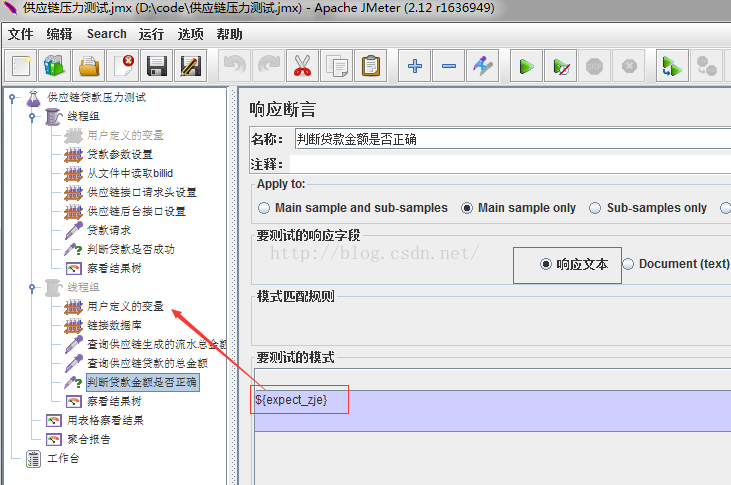Select 判断贷款是否成功 assertion

(x=131, y=249)
